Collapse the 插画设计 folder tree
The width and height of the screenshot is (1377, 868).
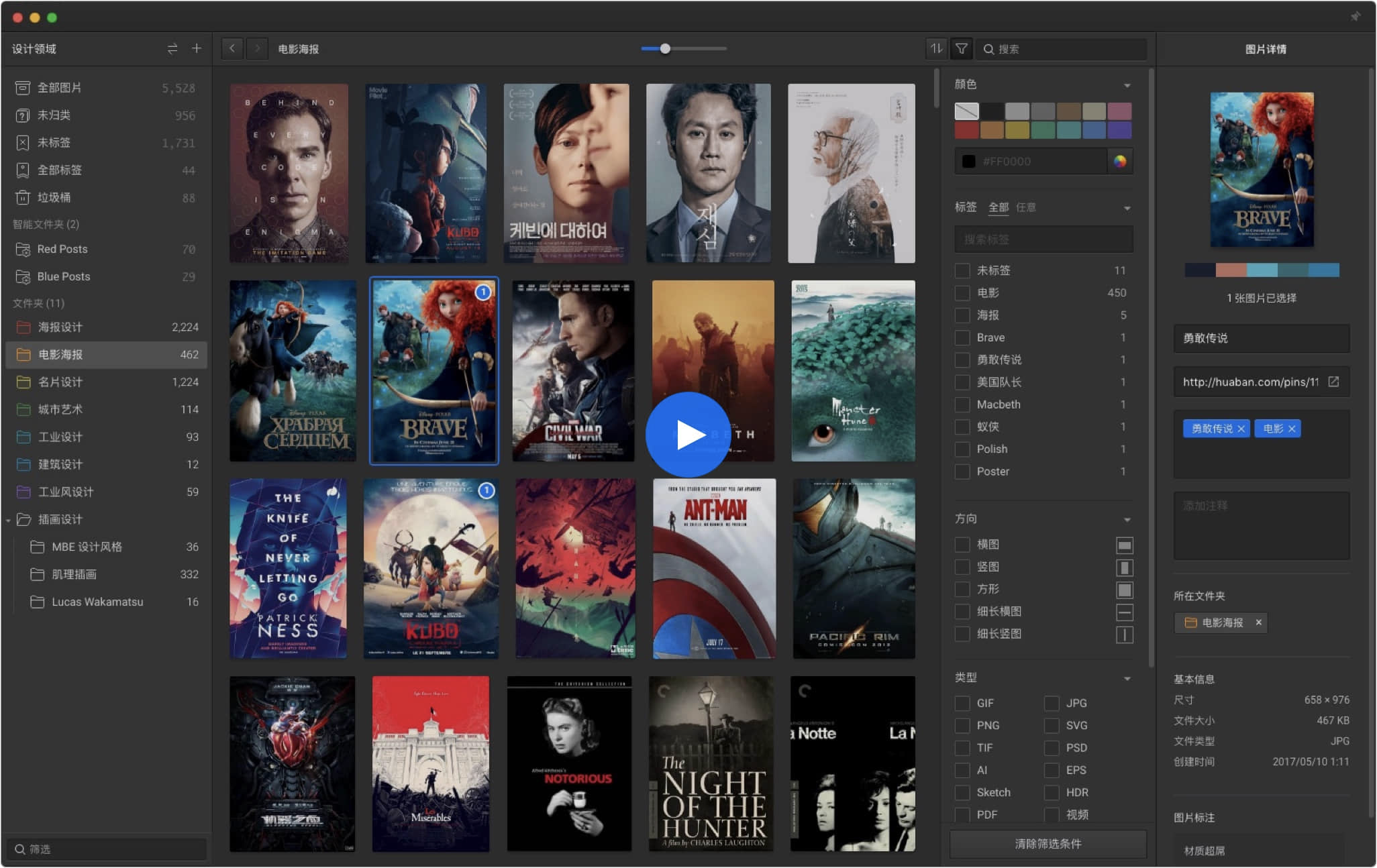coord(8,520)
